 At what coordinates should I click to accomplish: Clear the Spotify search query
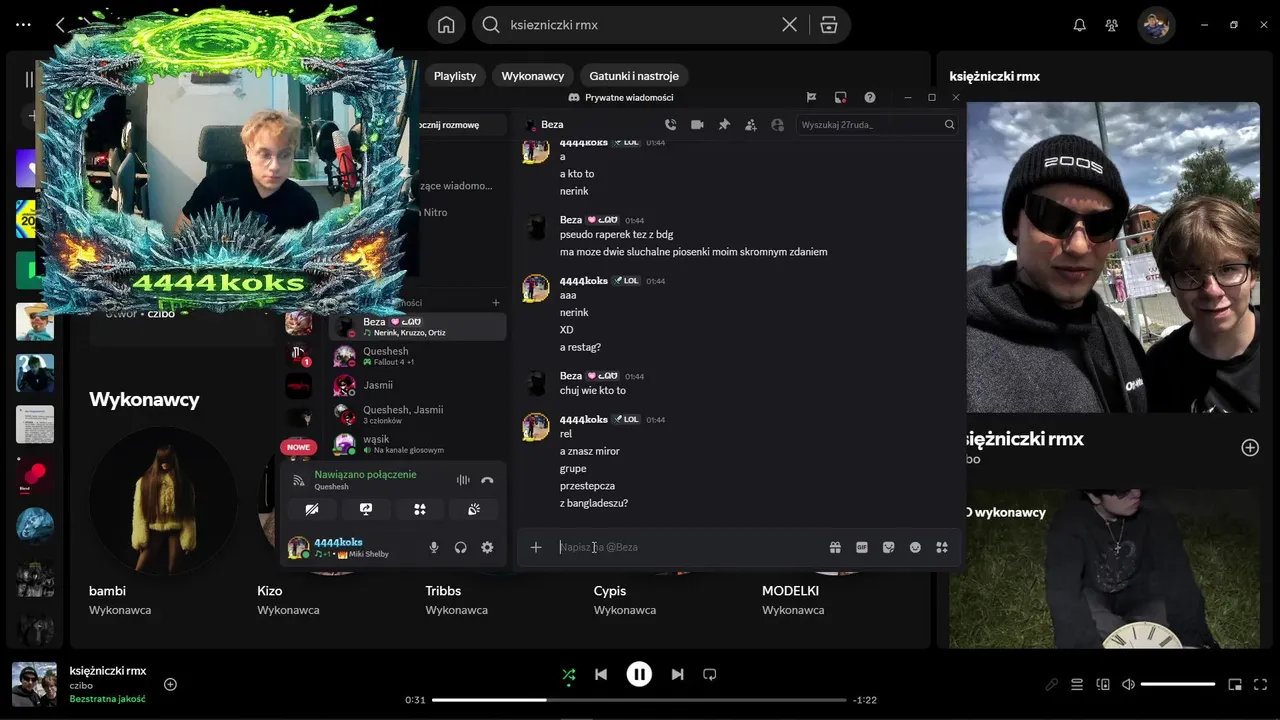pyautogui.click(x=789, y=25)
